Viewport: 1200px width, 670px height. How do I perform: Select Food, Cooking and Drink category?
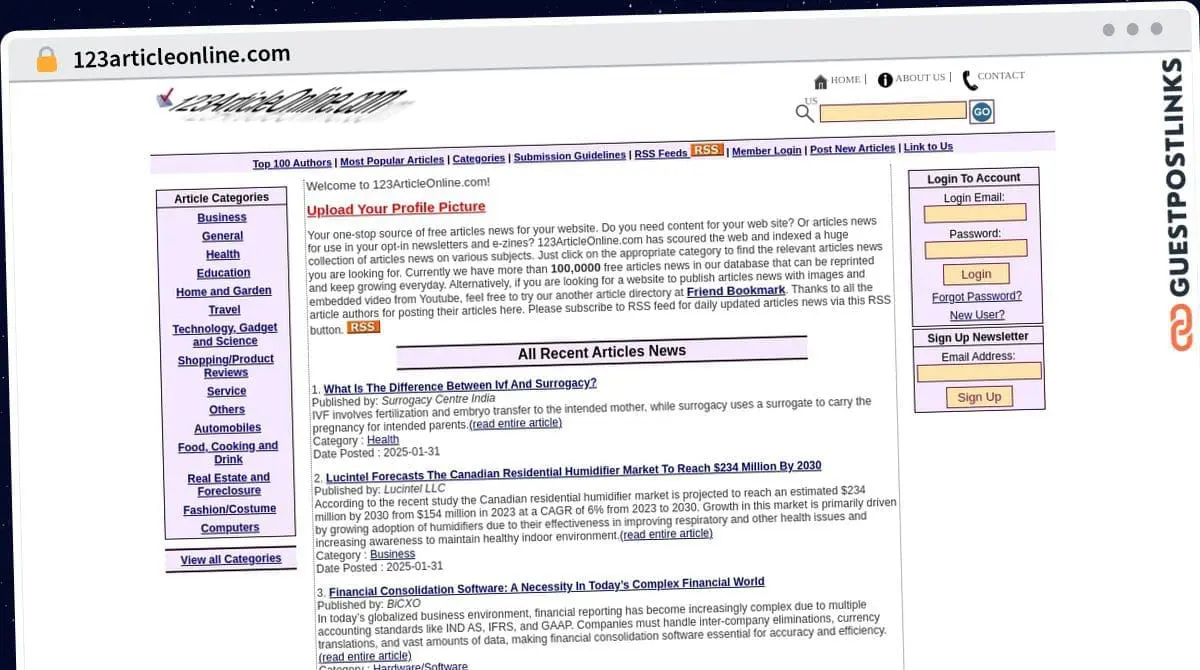(228, 453)
